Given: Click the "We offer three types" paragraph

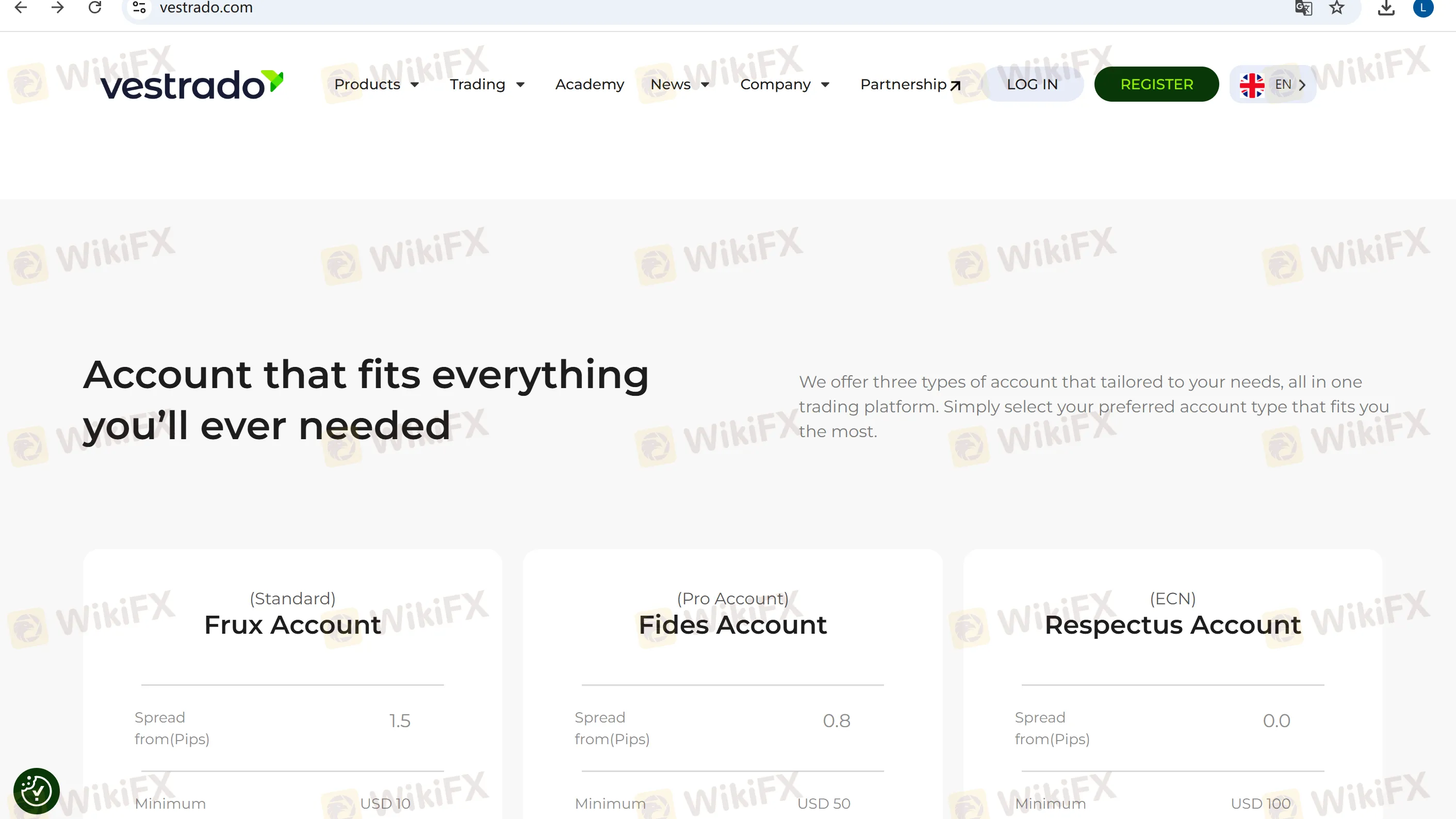Looking at the screenshot, I should 1094,407.
